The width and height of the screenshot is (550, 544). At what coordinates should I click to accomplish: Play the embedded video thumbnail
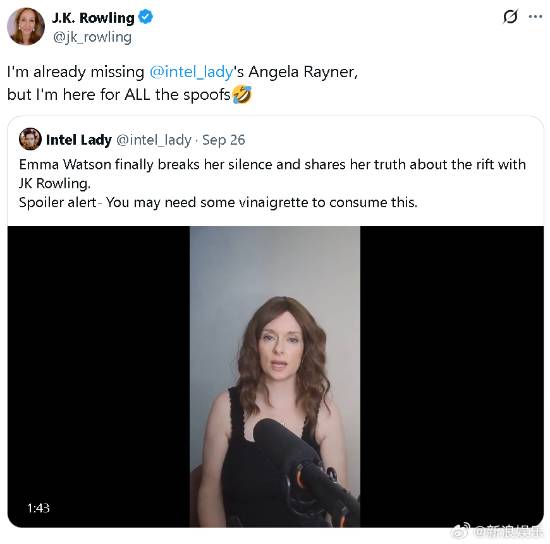coord(275,376)
